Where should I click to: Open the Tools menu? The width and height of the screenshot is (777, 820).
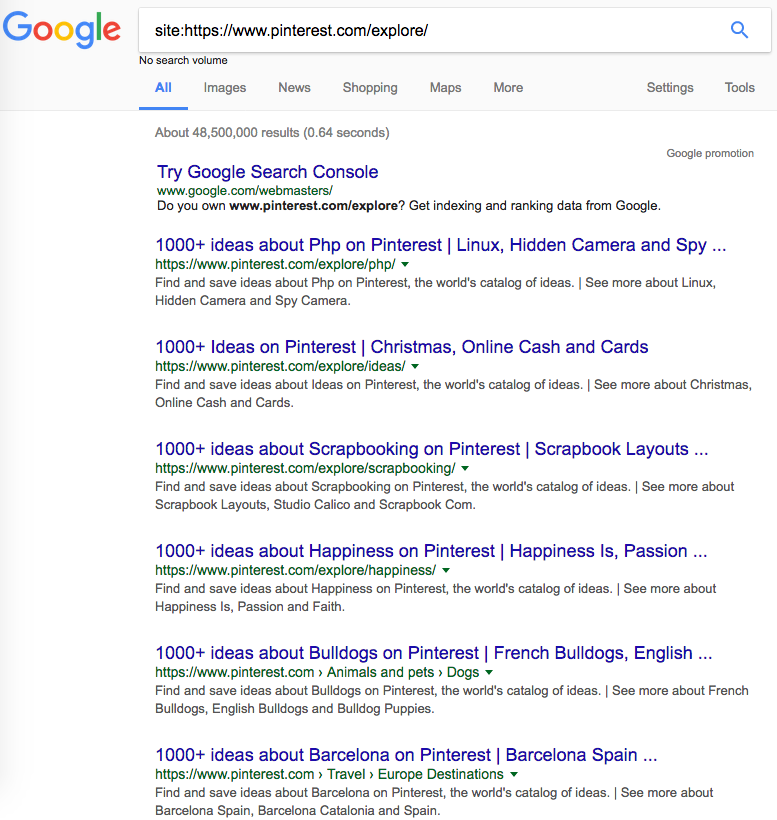click(739, 88)
